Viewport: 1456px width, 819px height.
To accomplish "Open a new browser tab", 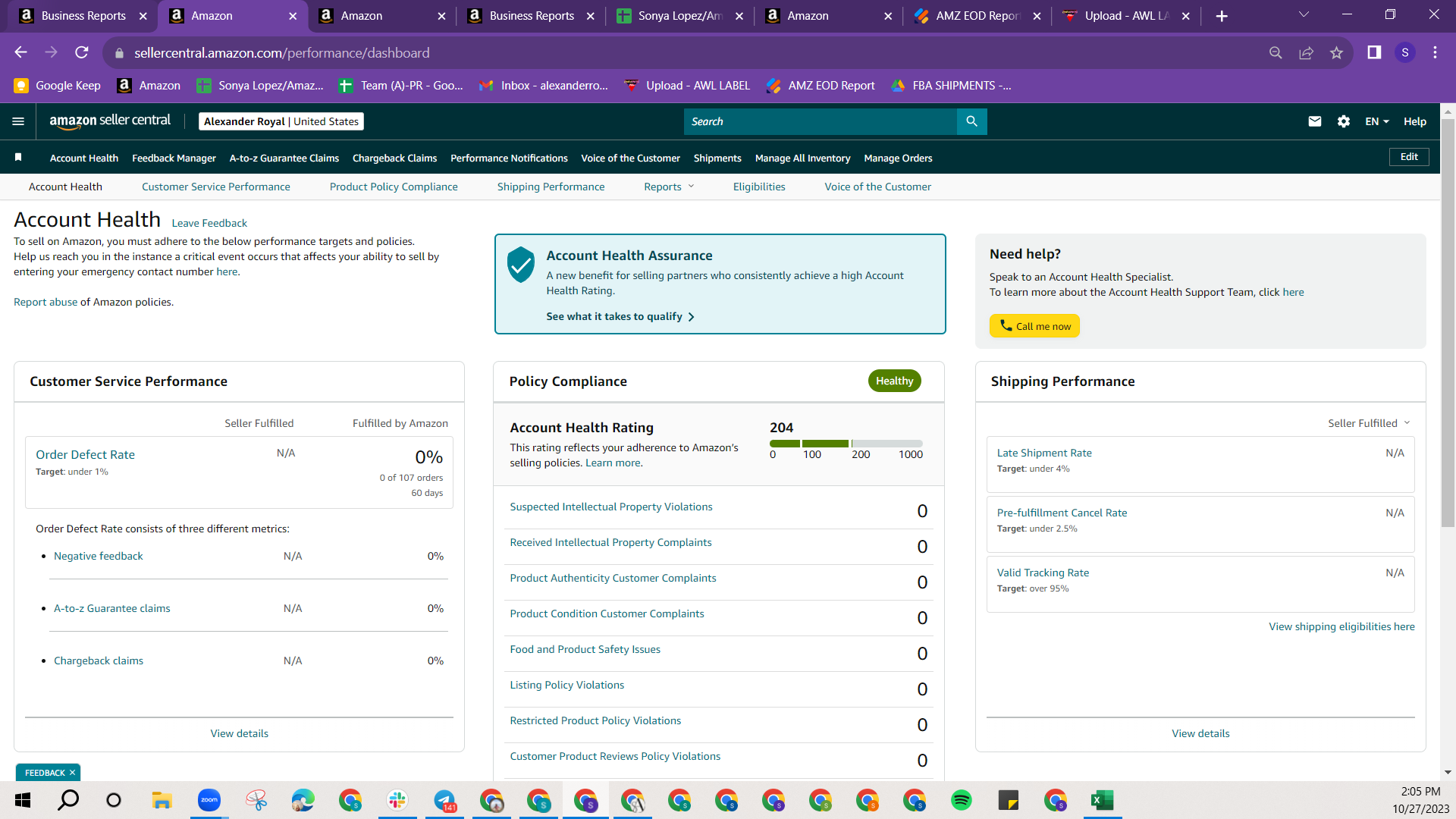I will tap(1222, 16).
